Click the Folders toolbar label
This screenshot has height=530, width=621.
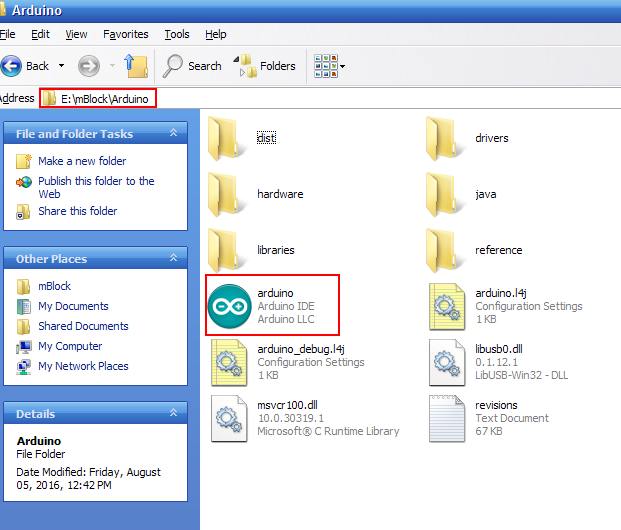pos(278,66)
